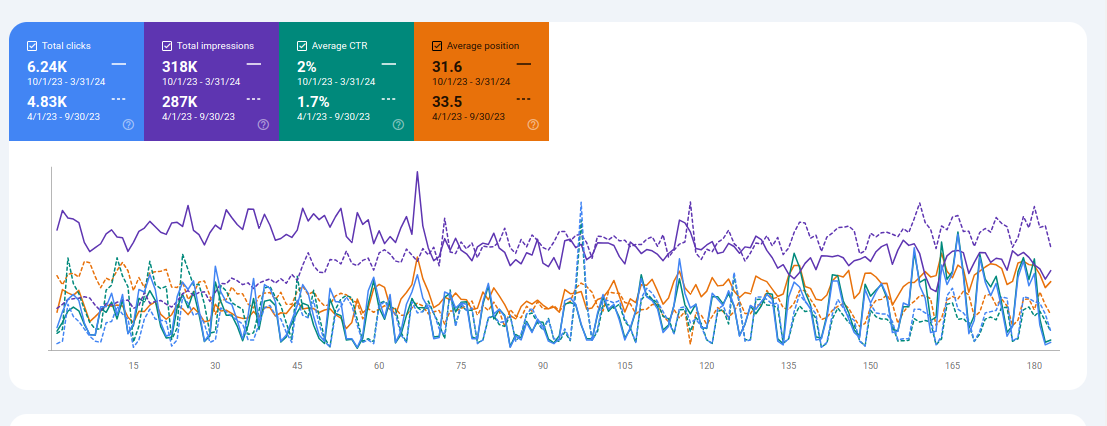Click date range 4/1/23 - 9/30/23 under CTR
The height and width of the screenshot is (426, 1107).
[x=333, y=117]
